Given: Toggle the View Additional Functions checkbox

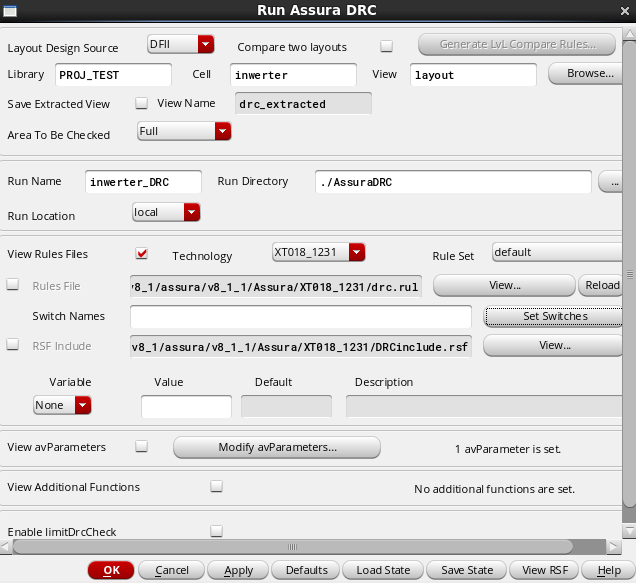Looking at the screenshot, I should point(216,486).
